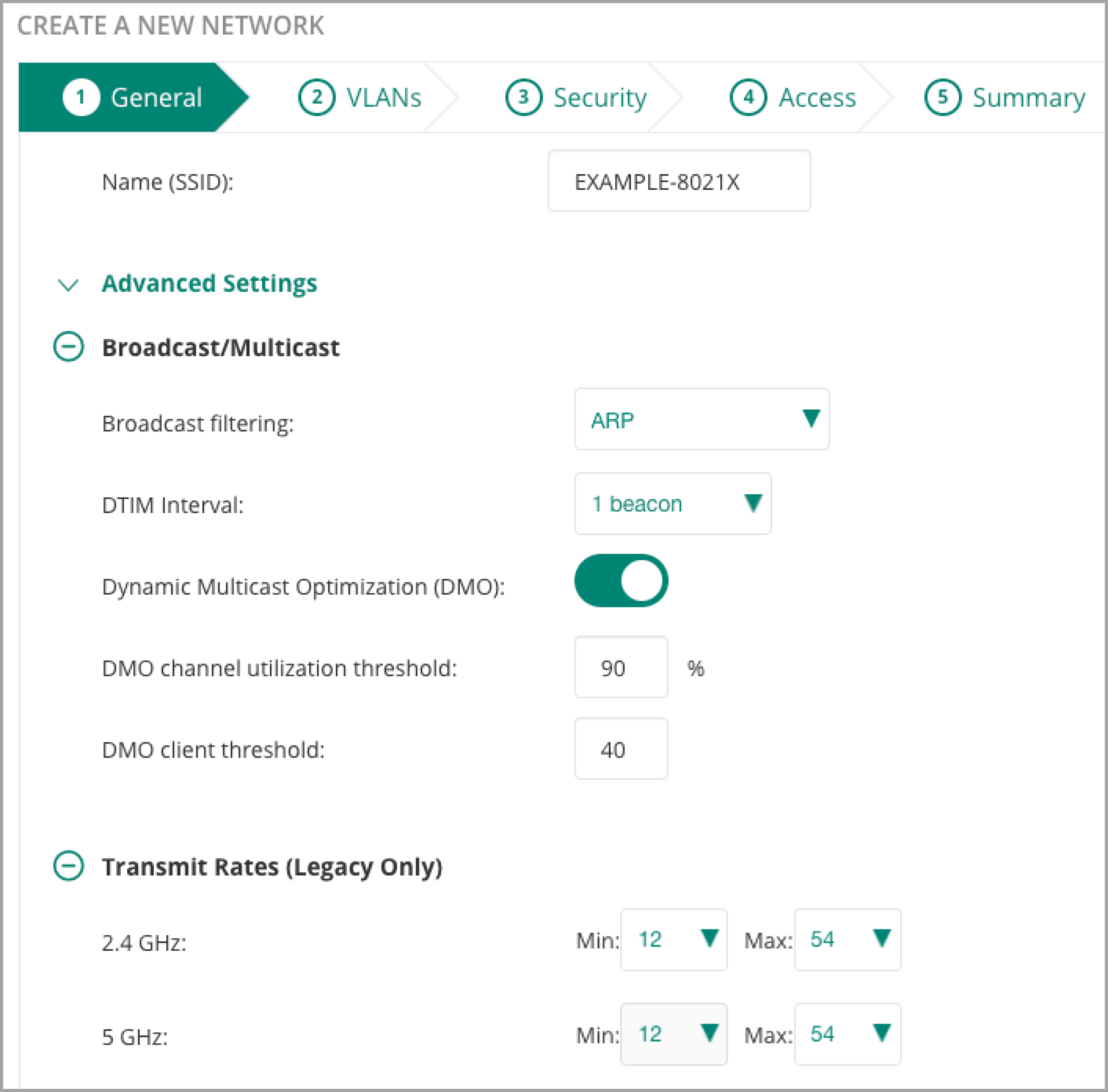The image size is (1108, 1092).
Task: Open 5 GHz Min rate dropdown
Action: point(673,1034)
